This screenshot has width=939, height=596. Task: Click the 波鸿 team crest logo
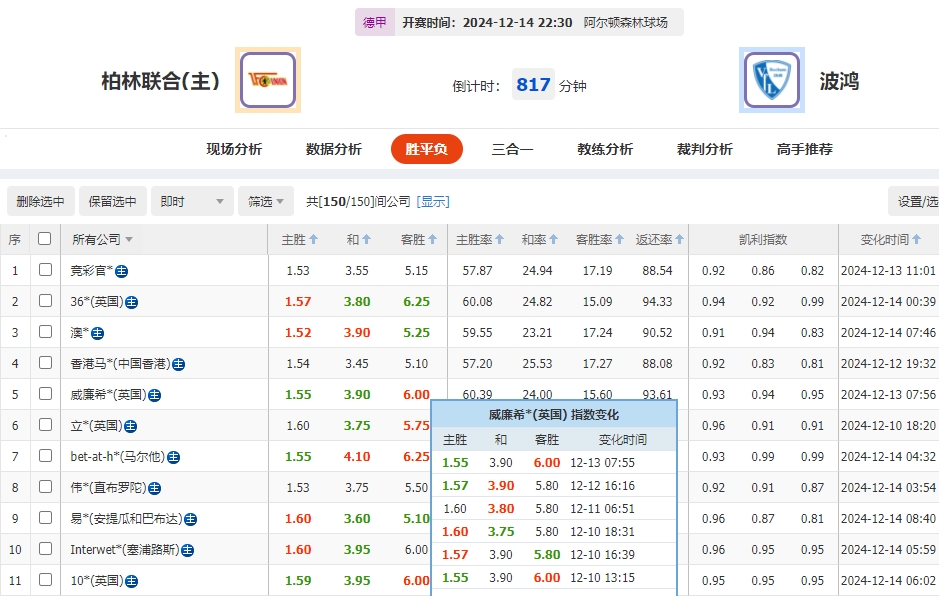pos(770,79)
